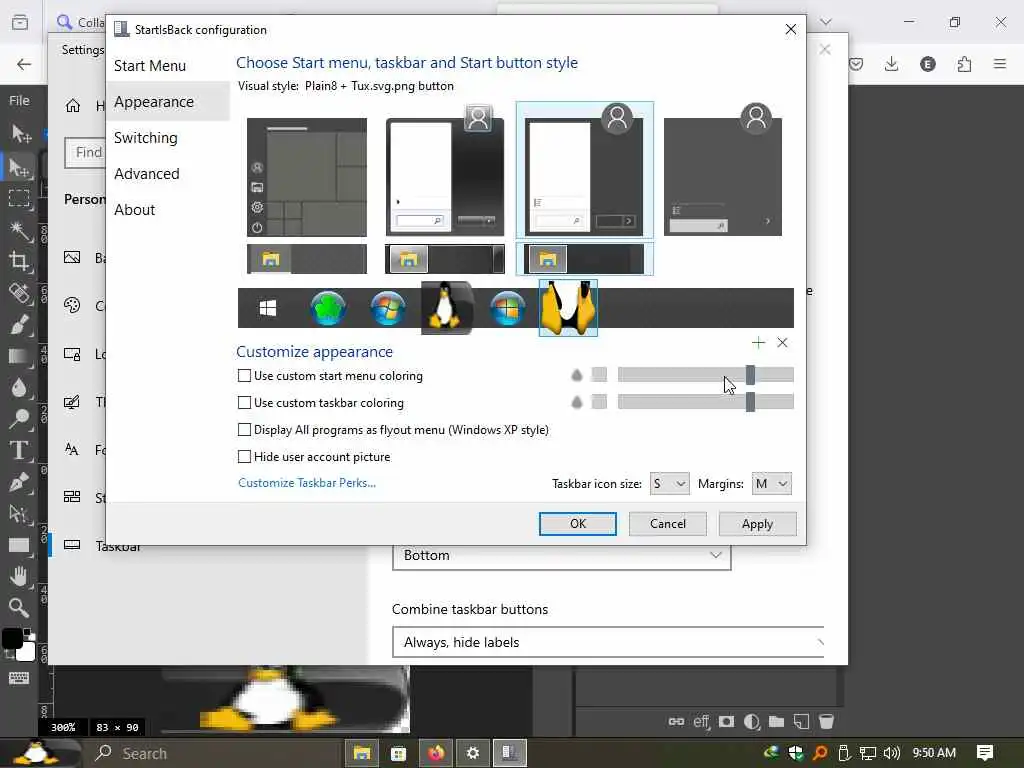Open File Explorer from the taskbar

[362, 753]
